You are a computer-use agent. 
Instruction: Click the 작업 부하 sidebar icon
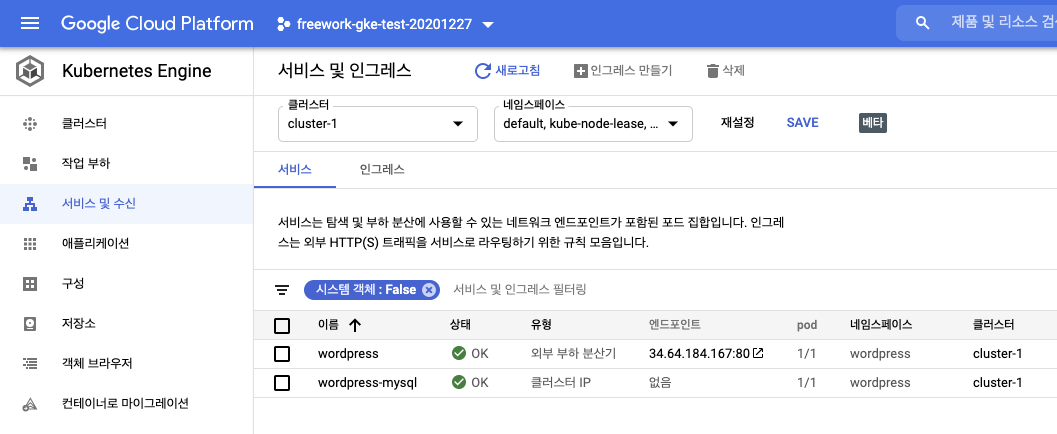tap(30, 164)
